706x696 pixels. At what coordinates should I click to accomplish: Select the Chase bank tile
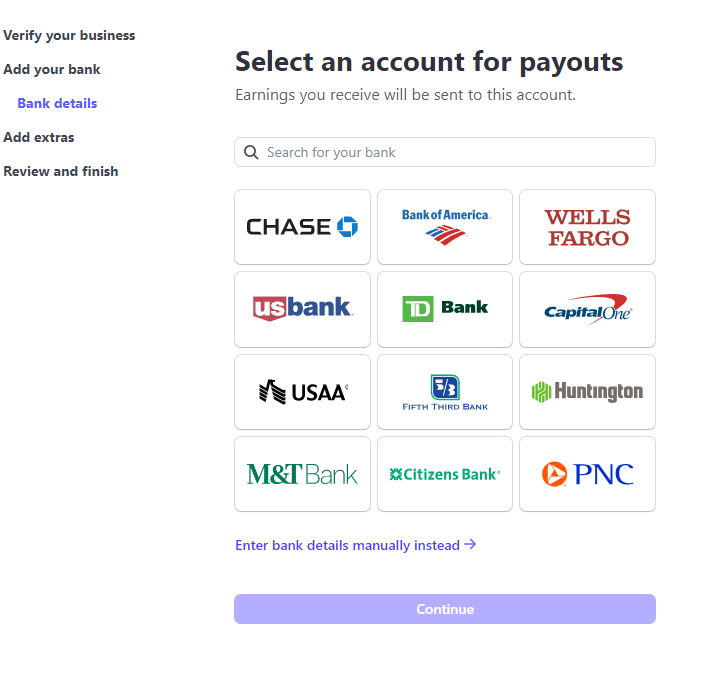[302, 227]
